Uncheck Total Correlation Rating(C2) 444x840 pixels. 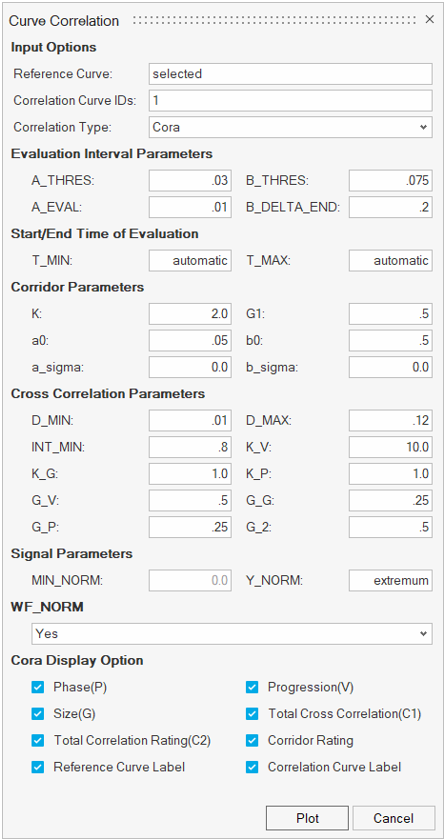coord(37,741)
